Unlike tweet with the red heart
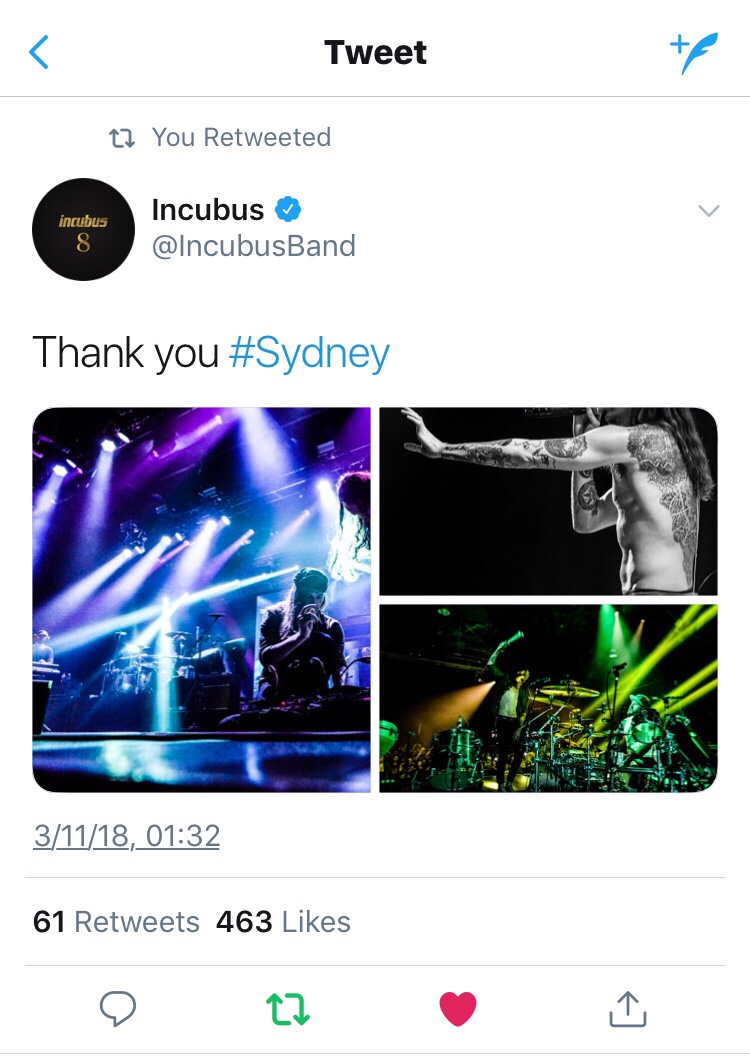 (x=458, y=1009)
